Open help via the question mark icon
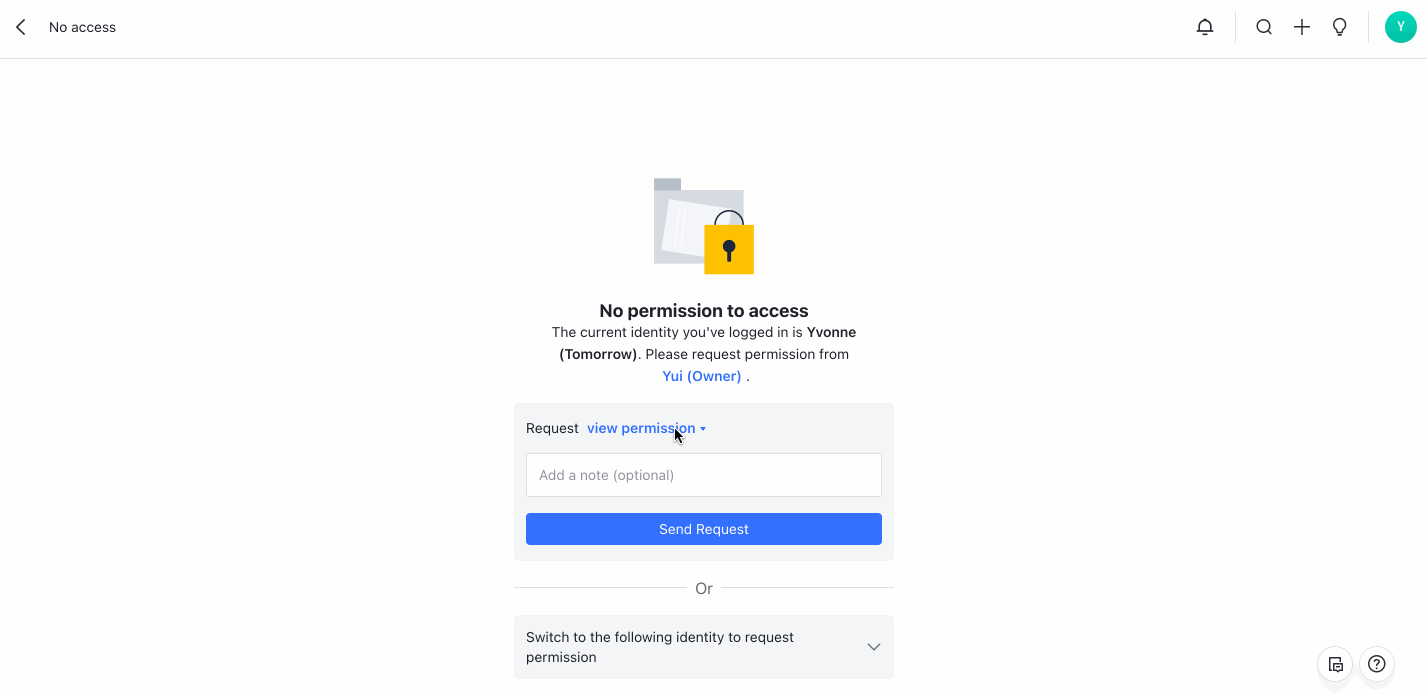 click(1376, 663)
